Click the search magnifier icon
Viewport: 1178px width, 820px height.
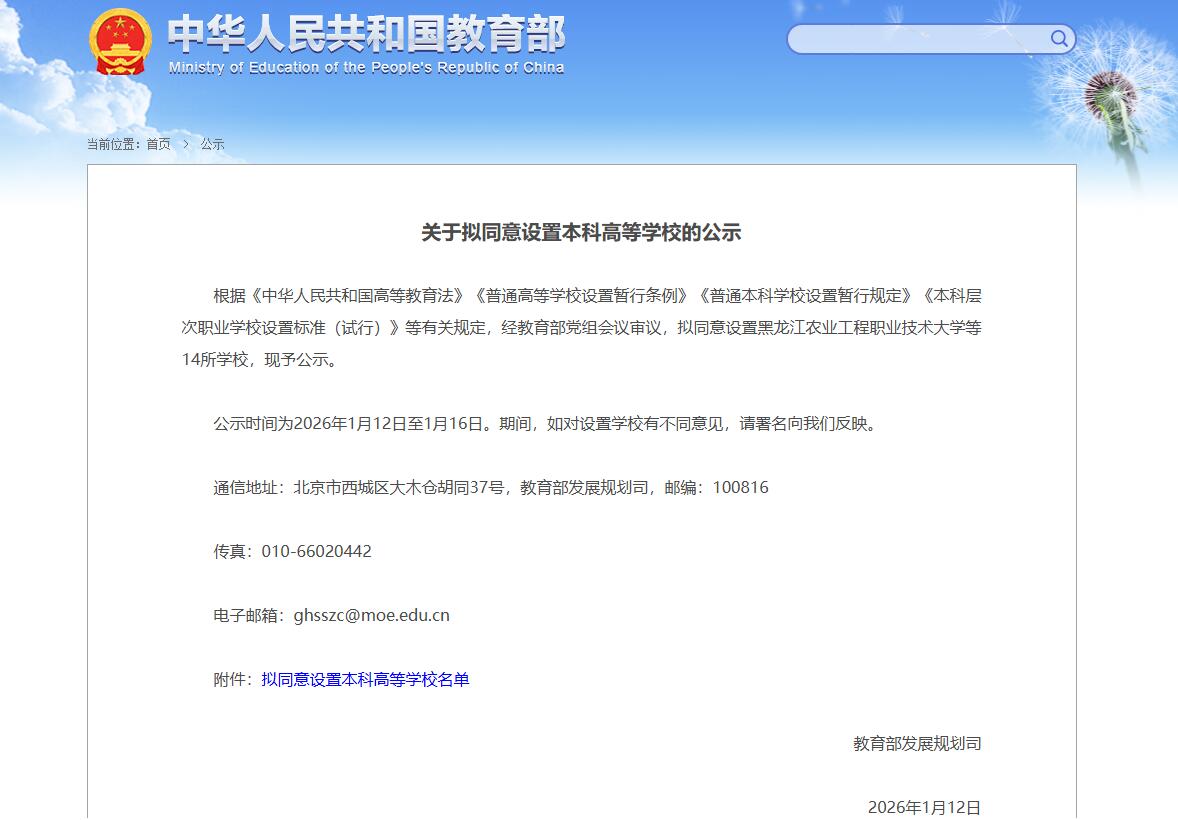(x=1058, y=39)
